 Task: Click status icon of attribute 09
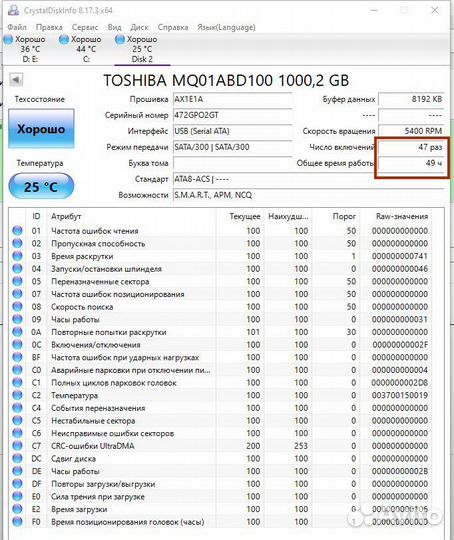[17, 319]
